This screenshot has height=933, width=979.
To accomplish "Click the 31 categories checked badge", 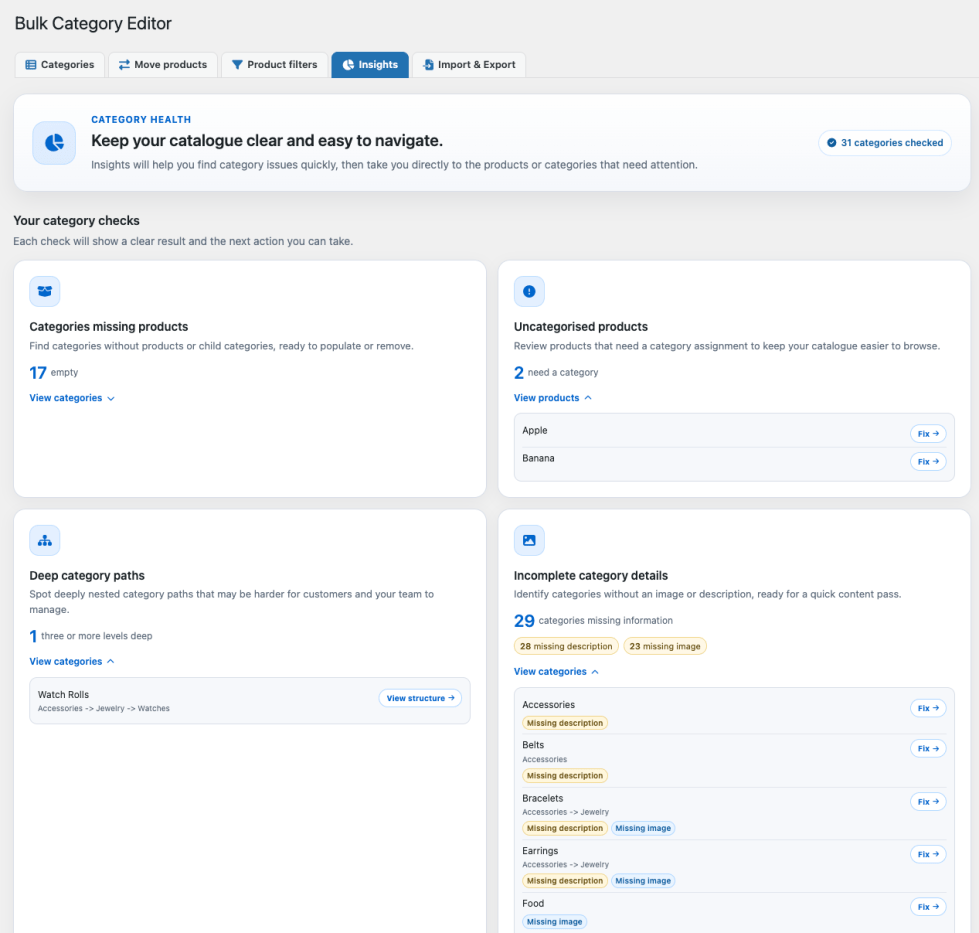I will pyautogui.click(x=885, y=142).
